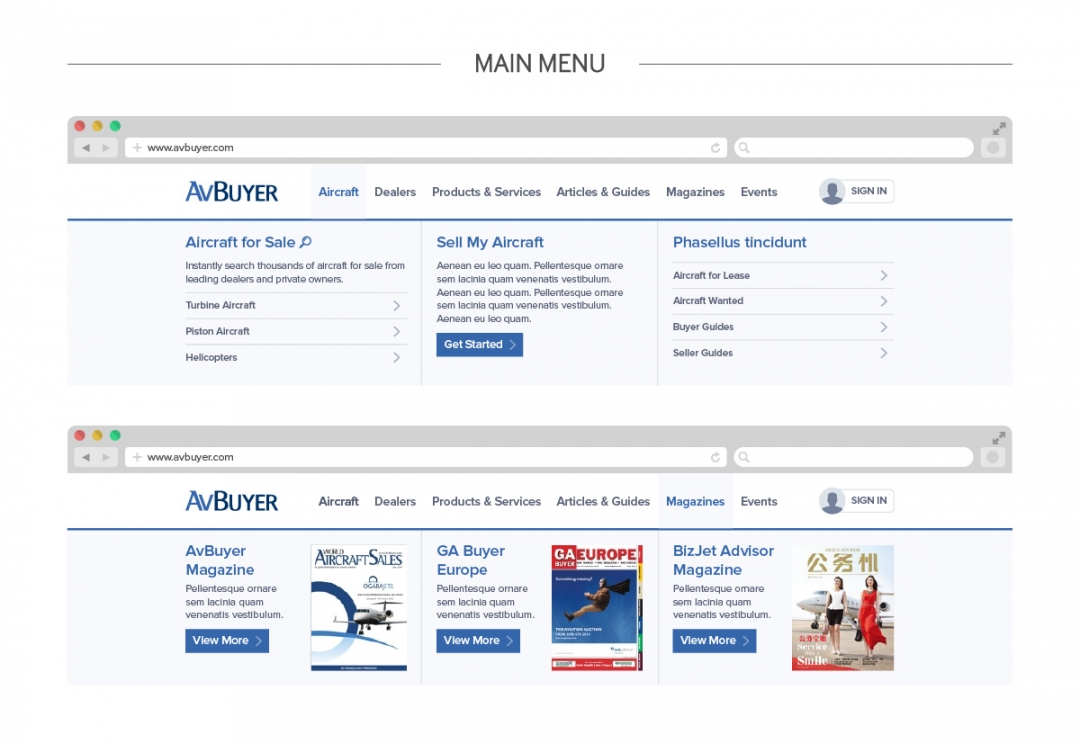Click red close dot in top browser

point(80,126)
